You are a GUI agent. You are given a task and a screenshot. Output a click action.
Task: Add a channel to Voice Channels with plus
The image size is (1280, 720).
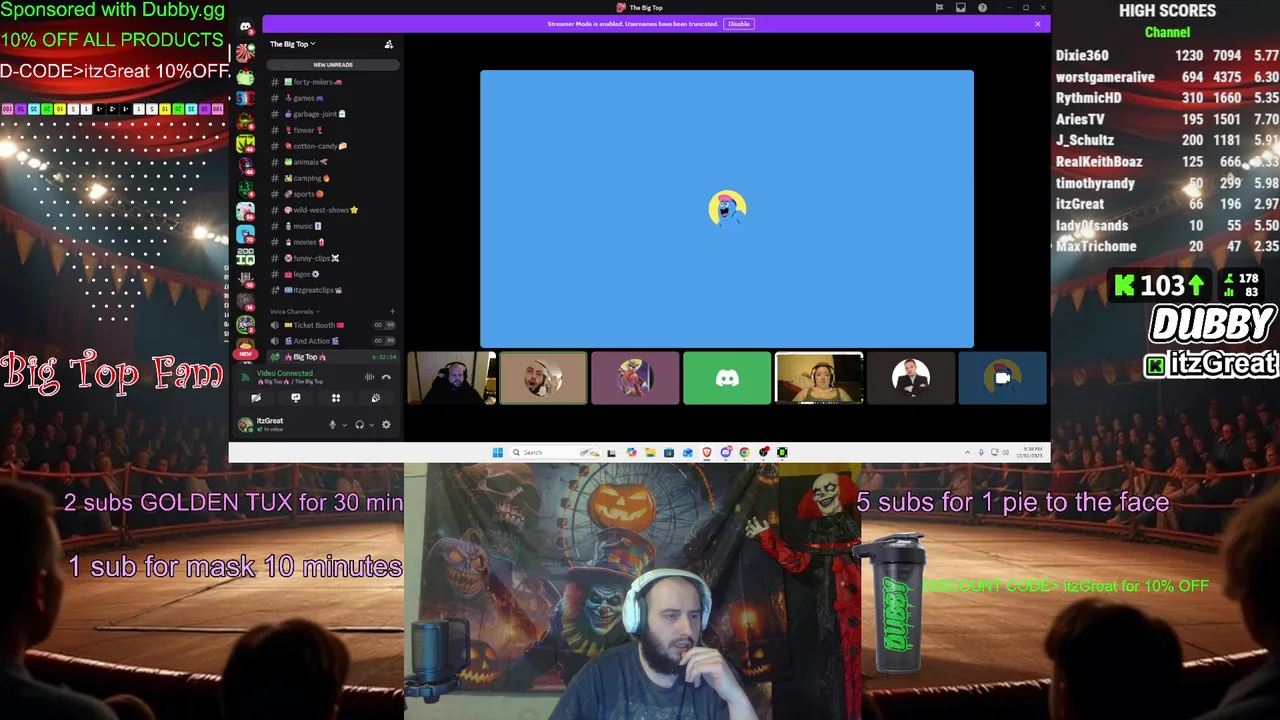[x=392, y=311]
